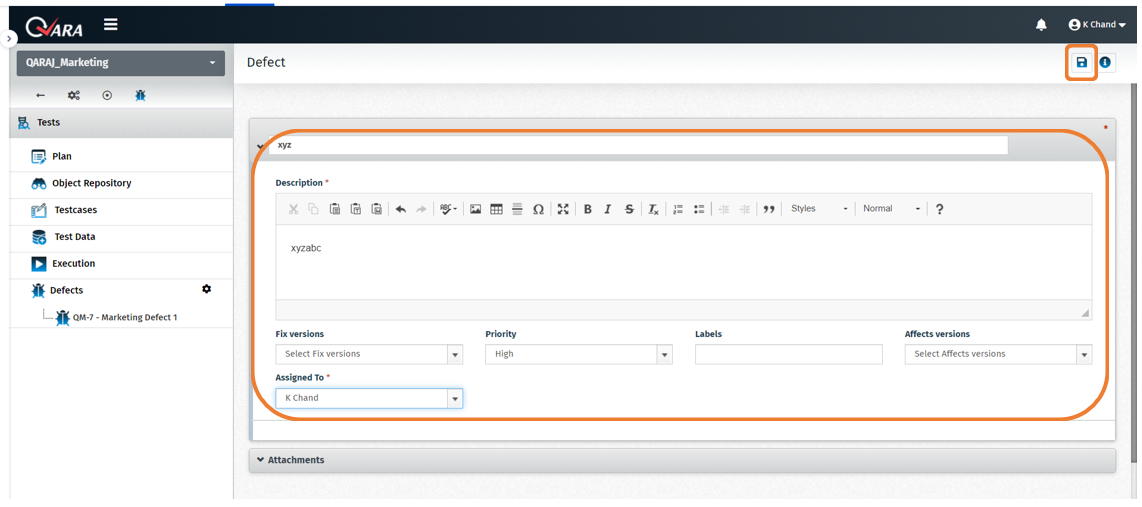Click the Copy icon in editor toolbar
The width and height of the screenshot is (1142, 507).
313,209
